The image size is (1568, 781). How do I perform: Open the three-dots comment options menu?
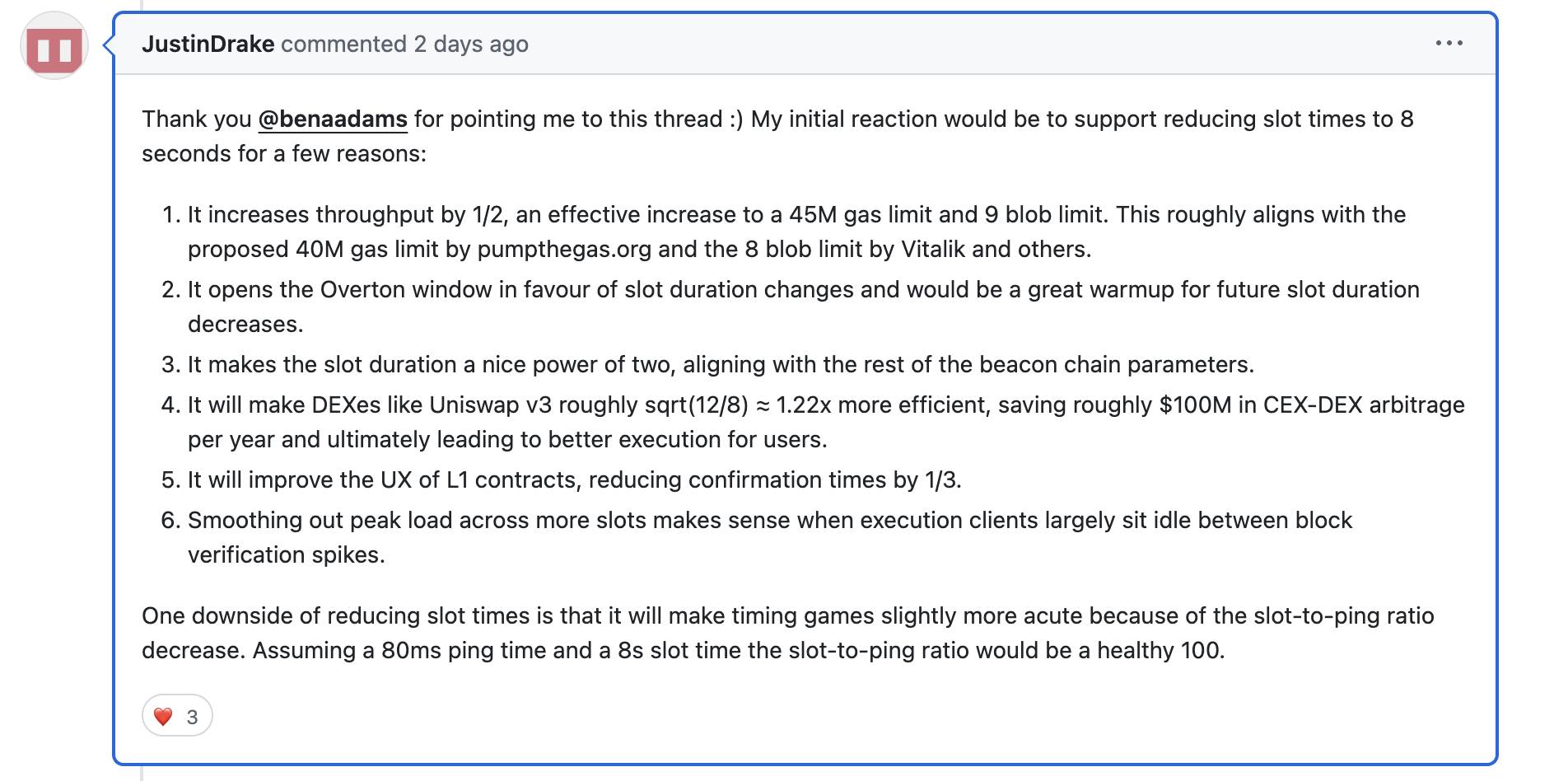pyautogui.click(x=1449, y=44)
